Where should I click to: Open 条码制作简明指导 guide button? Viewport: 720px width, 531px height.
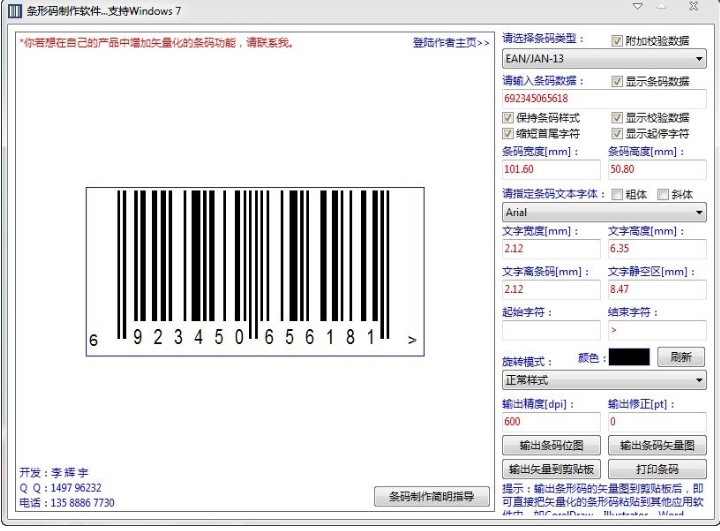[x=432, y=497]
